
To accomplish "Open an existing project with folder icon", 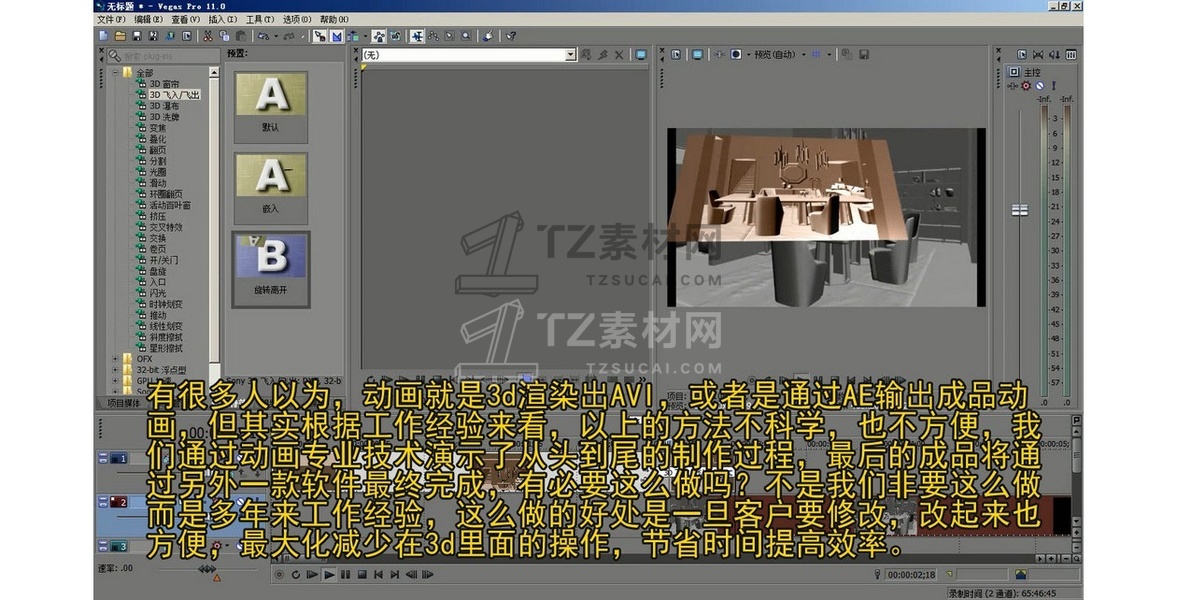I will click(x=120, y=37).
